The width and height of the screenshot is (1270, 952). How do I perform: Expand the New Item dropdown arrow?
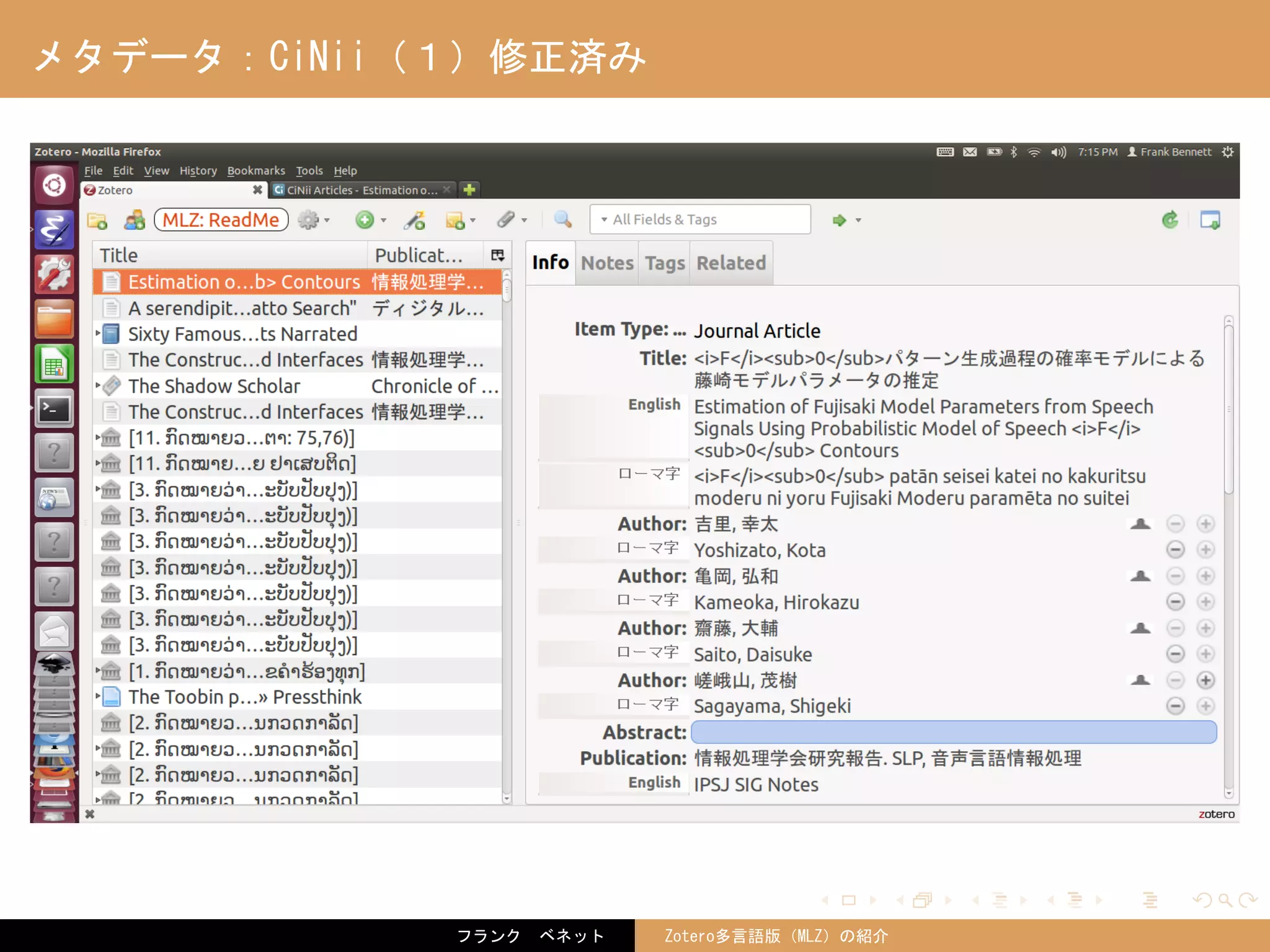click(x=384, y=220)
